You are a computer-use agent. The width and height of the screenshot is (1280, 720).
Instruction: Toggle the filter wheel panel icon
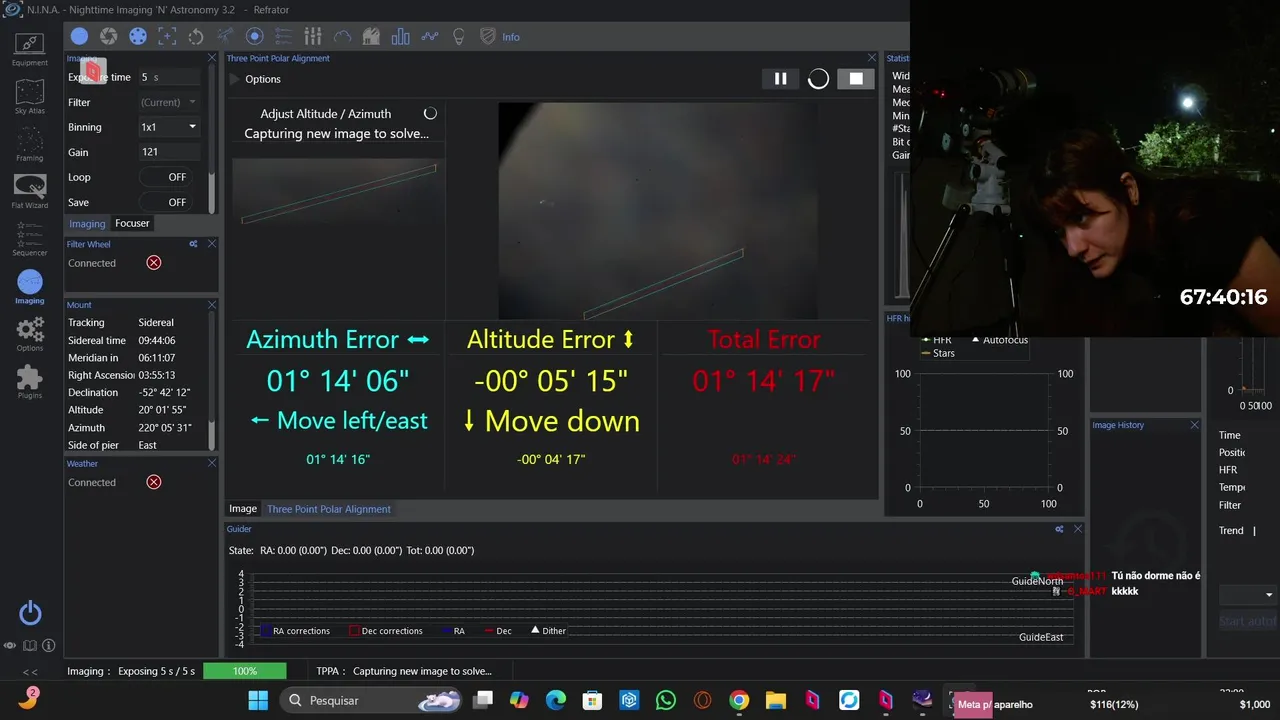[x=138, y=37]
